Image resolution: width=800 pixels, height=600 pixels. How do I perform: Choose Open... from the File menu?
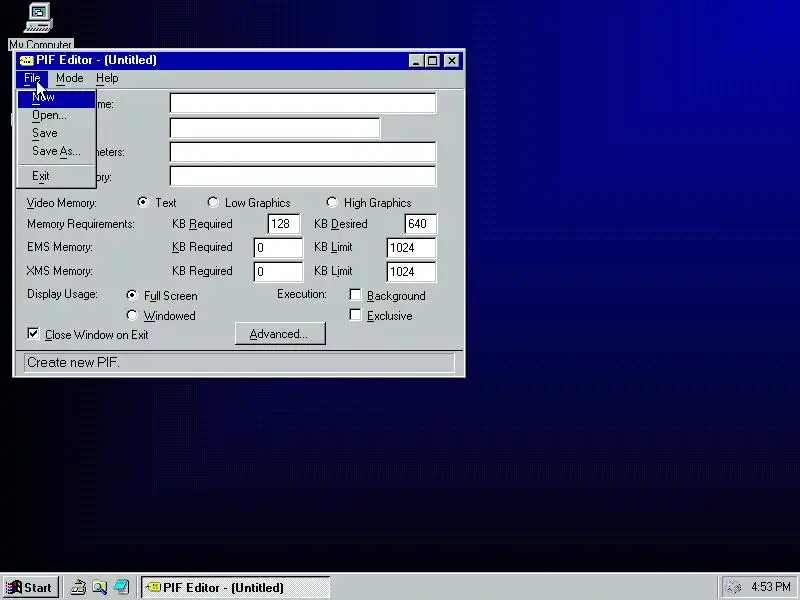click(56, 115)
